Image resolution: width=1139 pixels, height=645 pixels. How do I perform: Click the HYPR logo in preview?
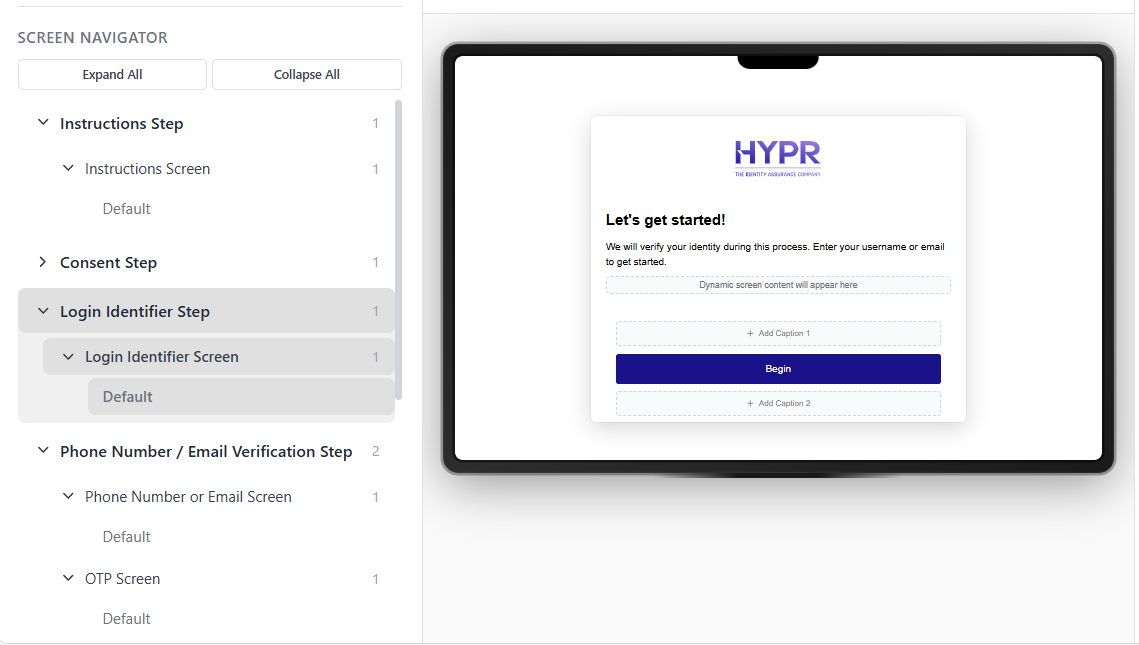[778, 157]
